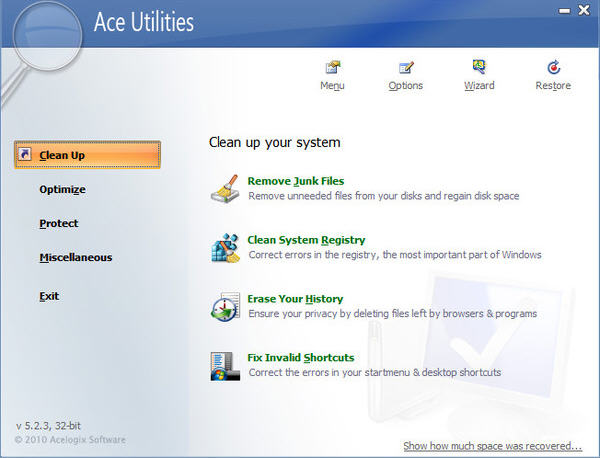Open the Menu toolbar icon
This screenshot has height=458, width=600.
click(333, 67)
